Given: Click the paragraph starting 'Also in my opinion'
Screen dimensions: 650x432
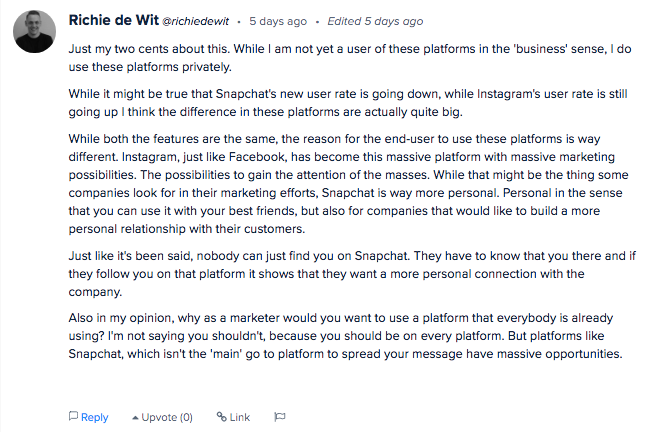Looking at the screenshot, I should [x=345, y=336].
